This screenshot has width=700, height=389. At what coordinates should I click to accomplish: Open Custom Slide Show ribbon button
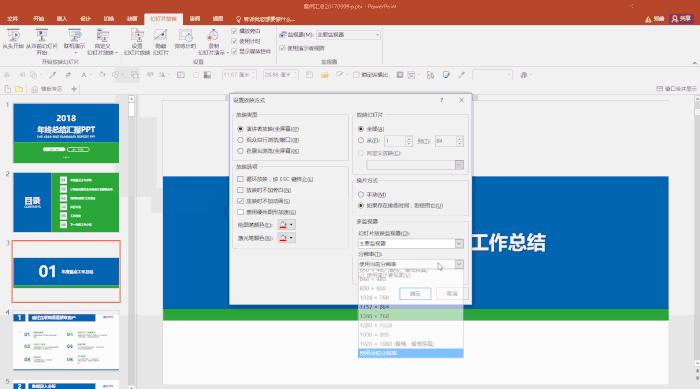tap(103, 41)
